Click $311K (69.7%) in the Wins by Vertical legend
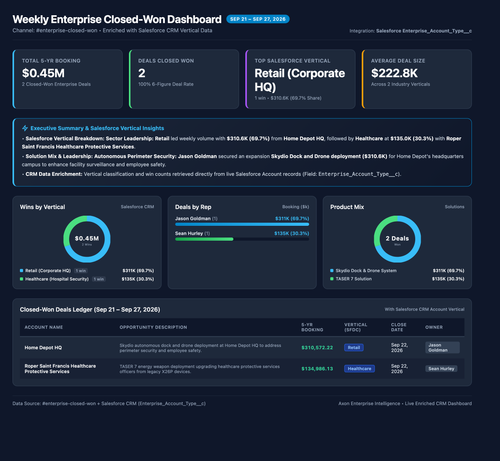Viewport: 500px width, 461px height. pyautogui.click(x=138, y=271)
